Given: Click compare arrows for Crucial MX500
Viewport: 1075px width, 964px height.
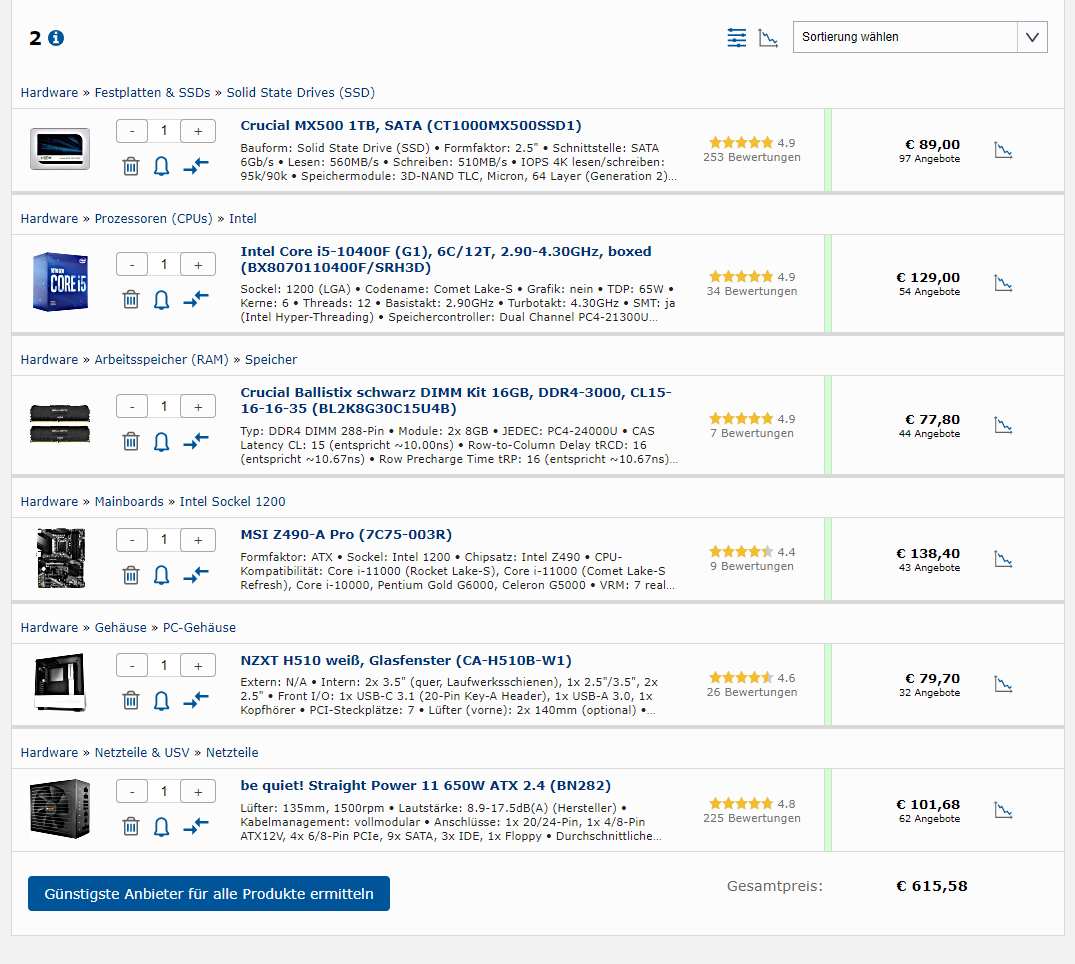Looking at the screenshot, I should 196,165.
